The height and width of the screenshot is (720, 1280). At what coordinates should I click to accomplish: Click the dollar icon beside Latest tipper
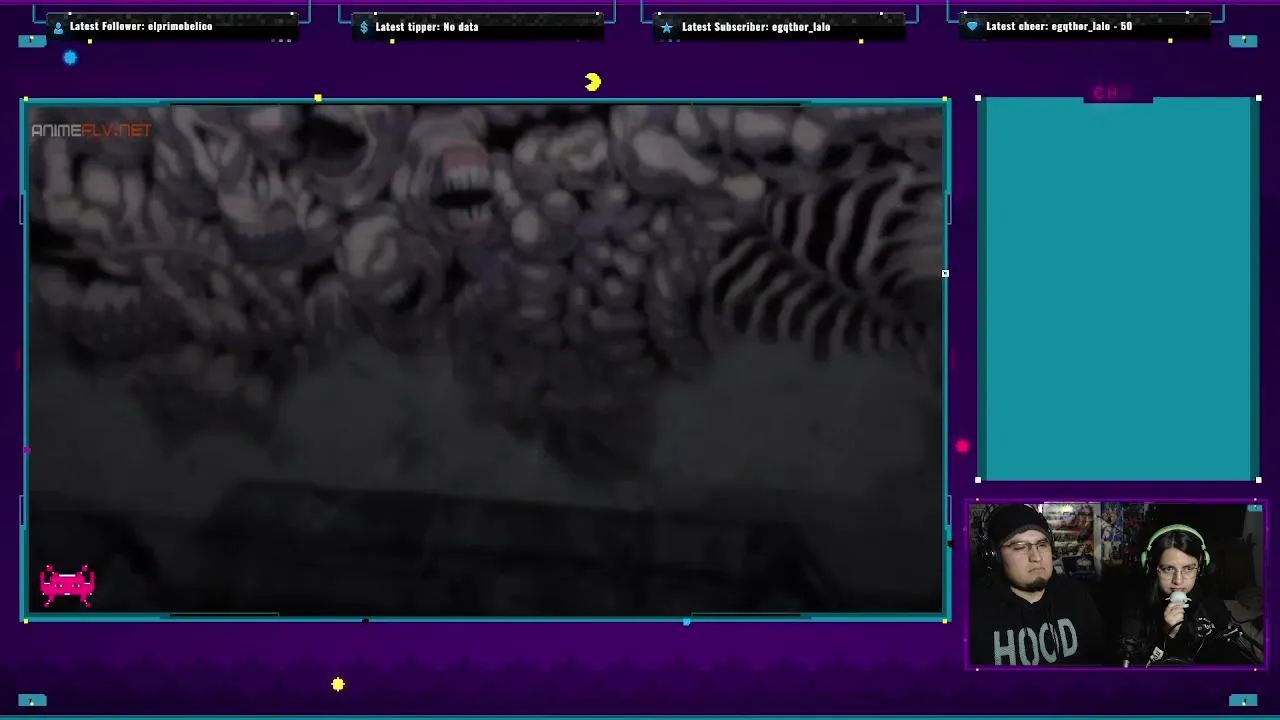[364, 27]
